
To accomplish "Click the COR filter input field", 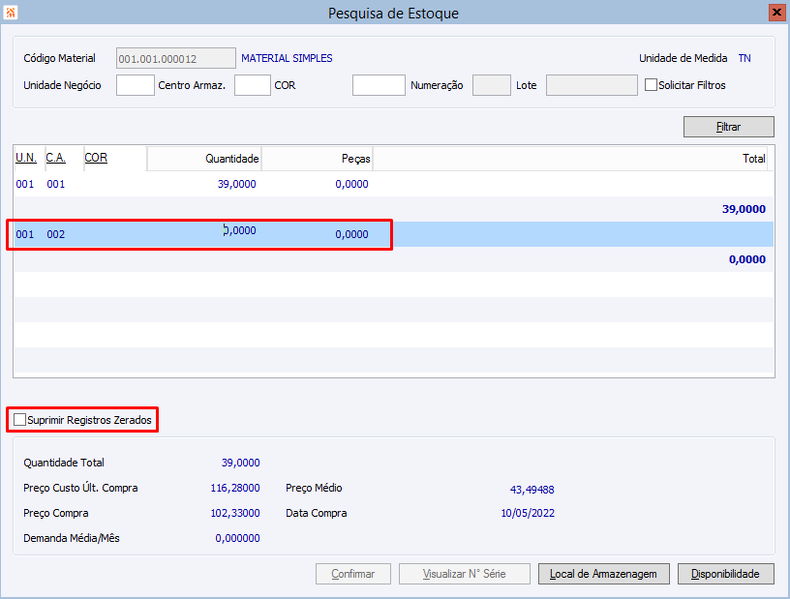I will [379, 85].
